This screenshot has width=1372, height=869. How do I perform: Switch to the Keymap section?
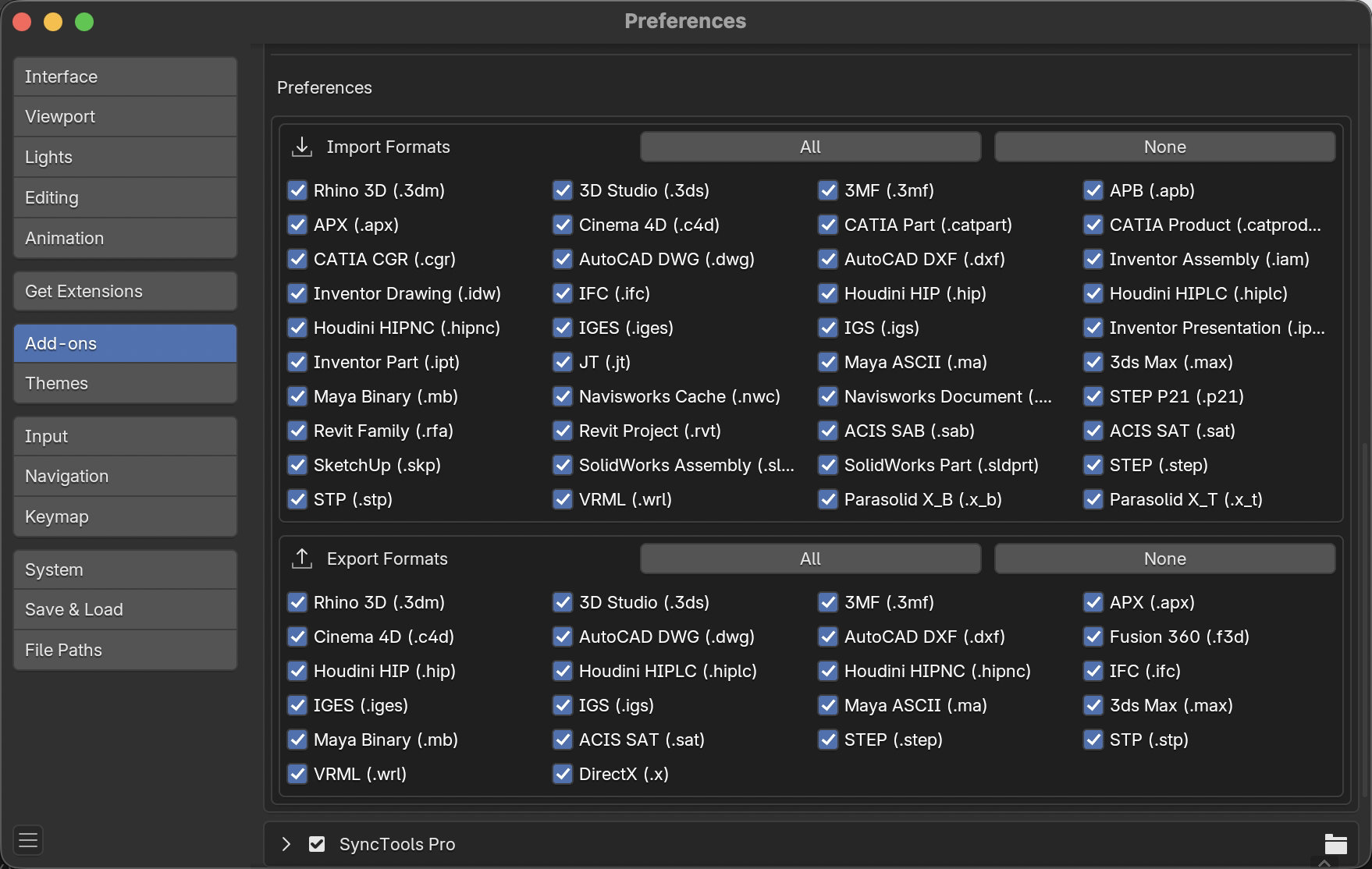125,516
